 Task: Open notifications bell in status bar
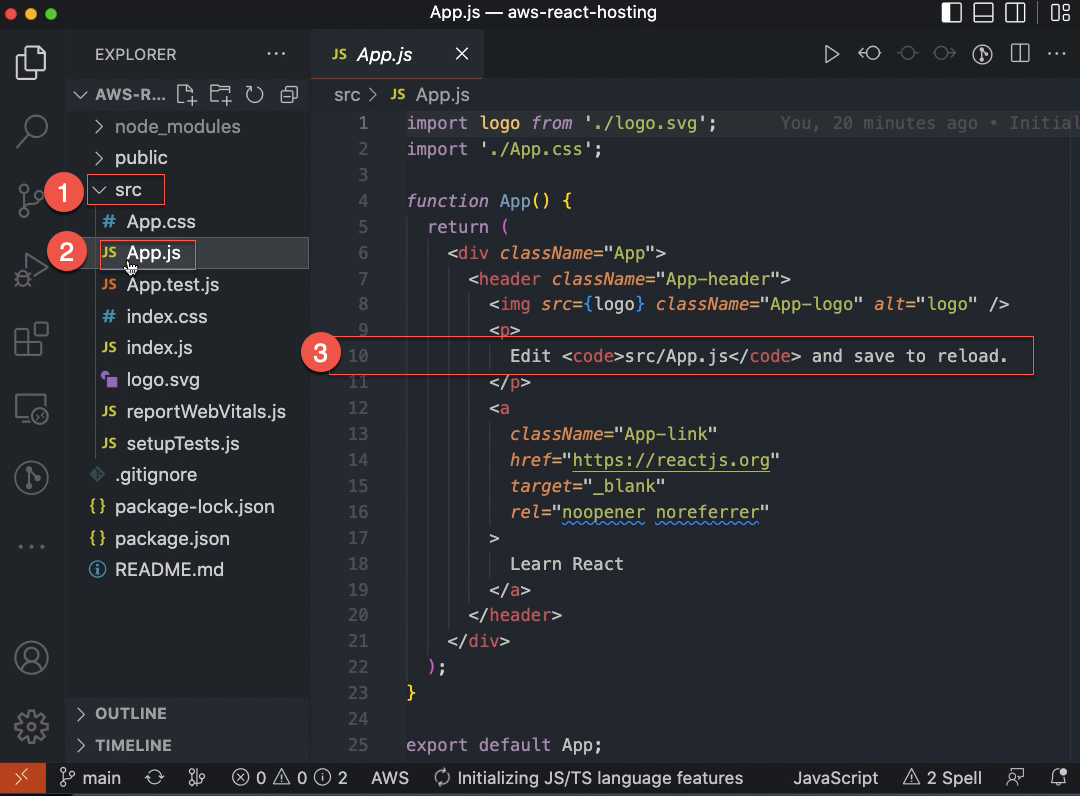tap(1059, 778)
